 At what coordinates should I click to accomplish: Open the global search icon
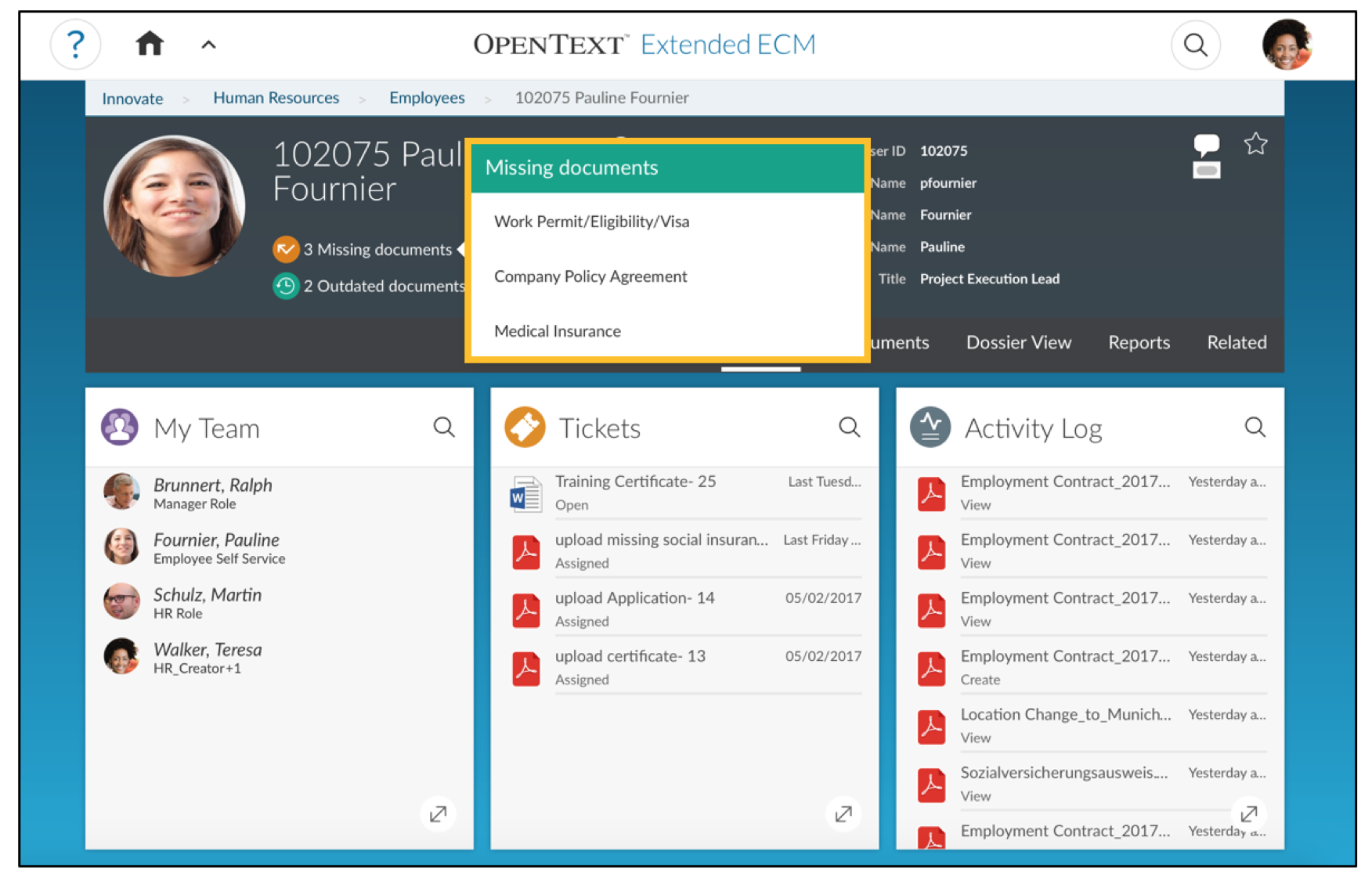click(1195, 45)
